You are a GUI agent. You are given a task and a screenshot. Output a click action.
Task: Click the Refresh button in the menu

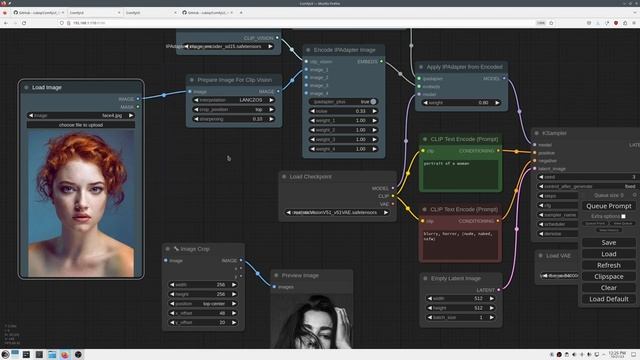pyautogui.click(x=609, y=265)
